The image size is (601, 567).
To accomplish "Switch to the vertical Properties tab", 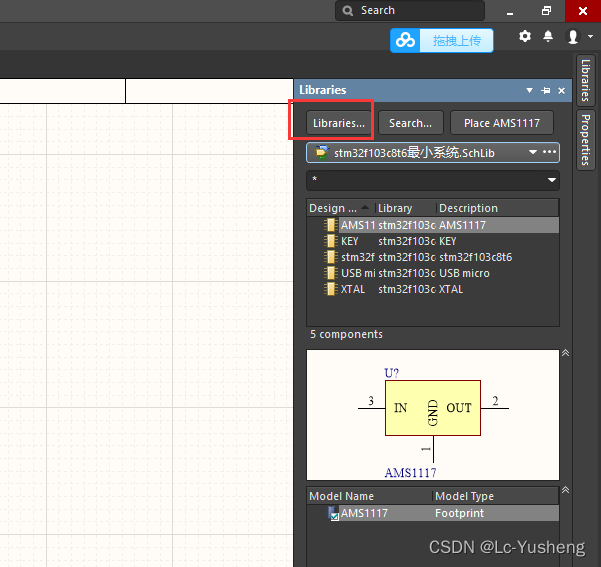I will pos(586,140).
